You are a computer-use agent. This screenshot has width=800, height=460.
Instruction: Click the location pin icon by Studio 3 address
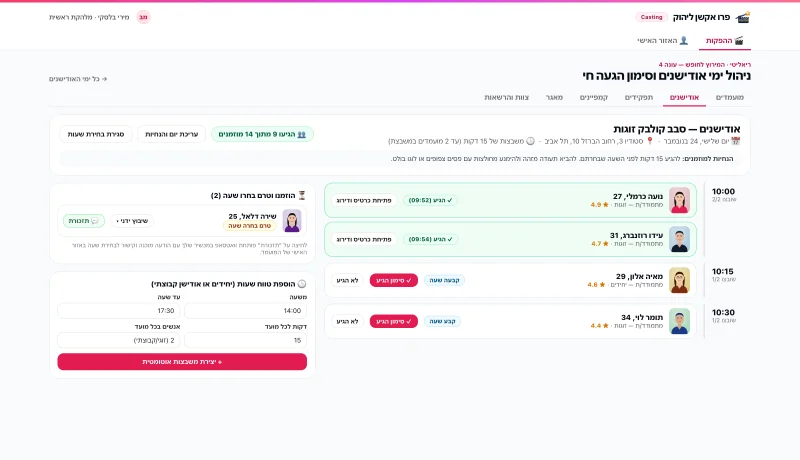[649, 141]
